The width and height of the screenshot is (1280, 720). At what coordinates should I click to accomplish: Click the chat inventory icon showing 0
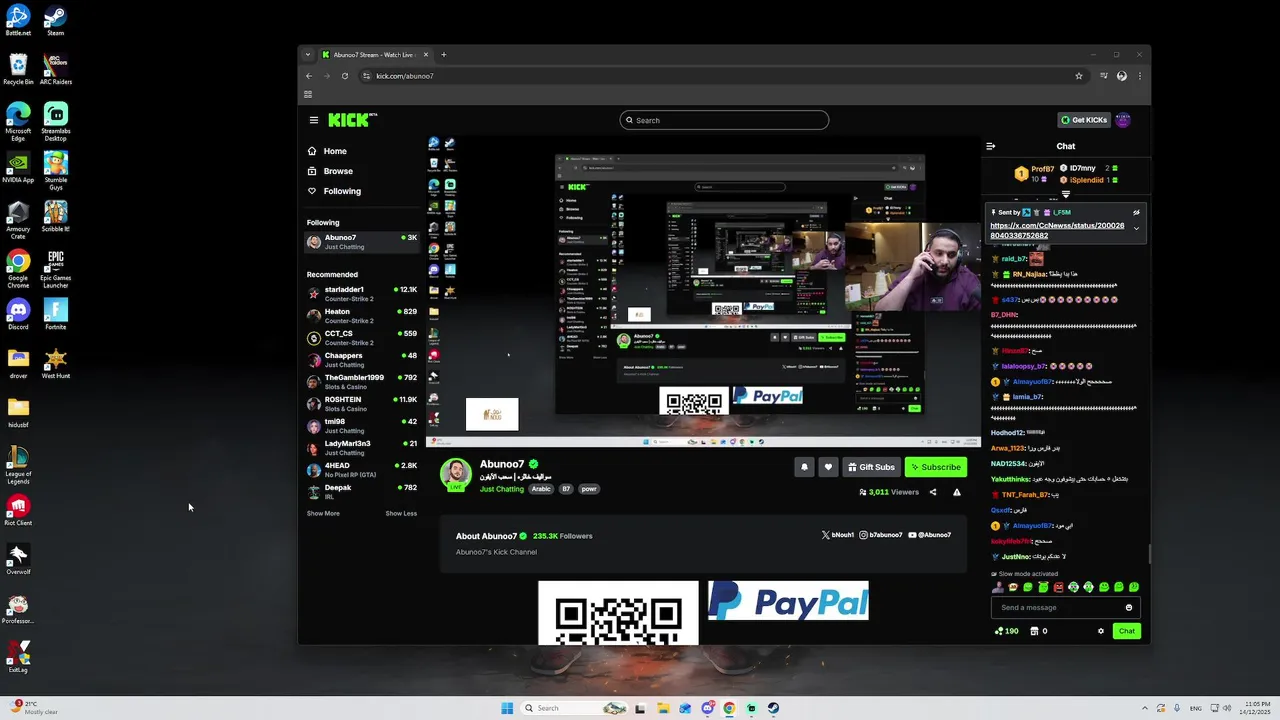click(x=1039, y=631)
